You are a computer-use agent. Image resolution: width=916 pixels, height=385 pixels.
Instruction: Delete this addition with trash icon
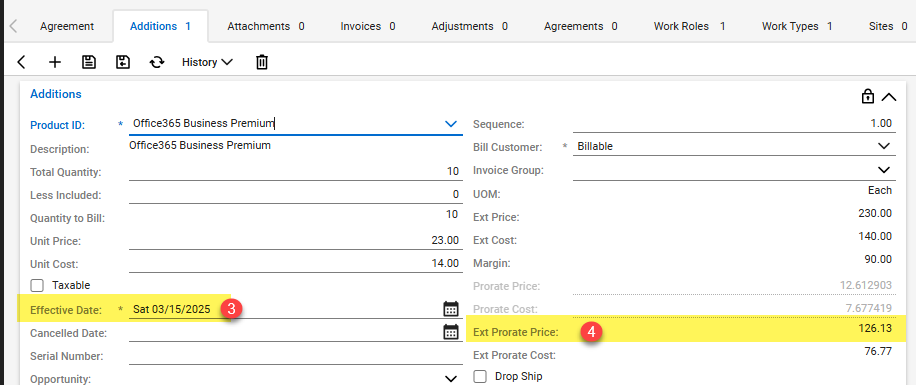[x=262, y=62]
